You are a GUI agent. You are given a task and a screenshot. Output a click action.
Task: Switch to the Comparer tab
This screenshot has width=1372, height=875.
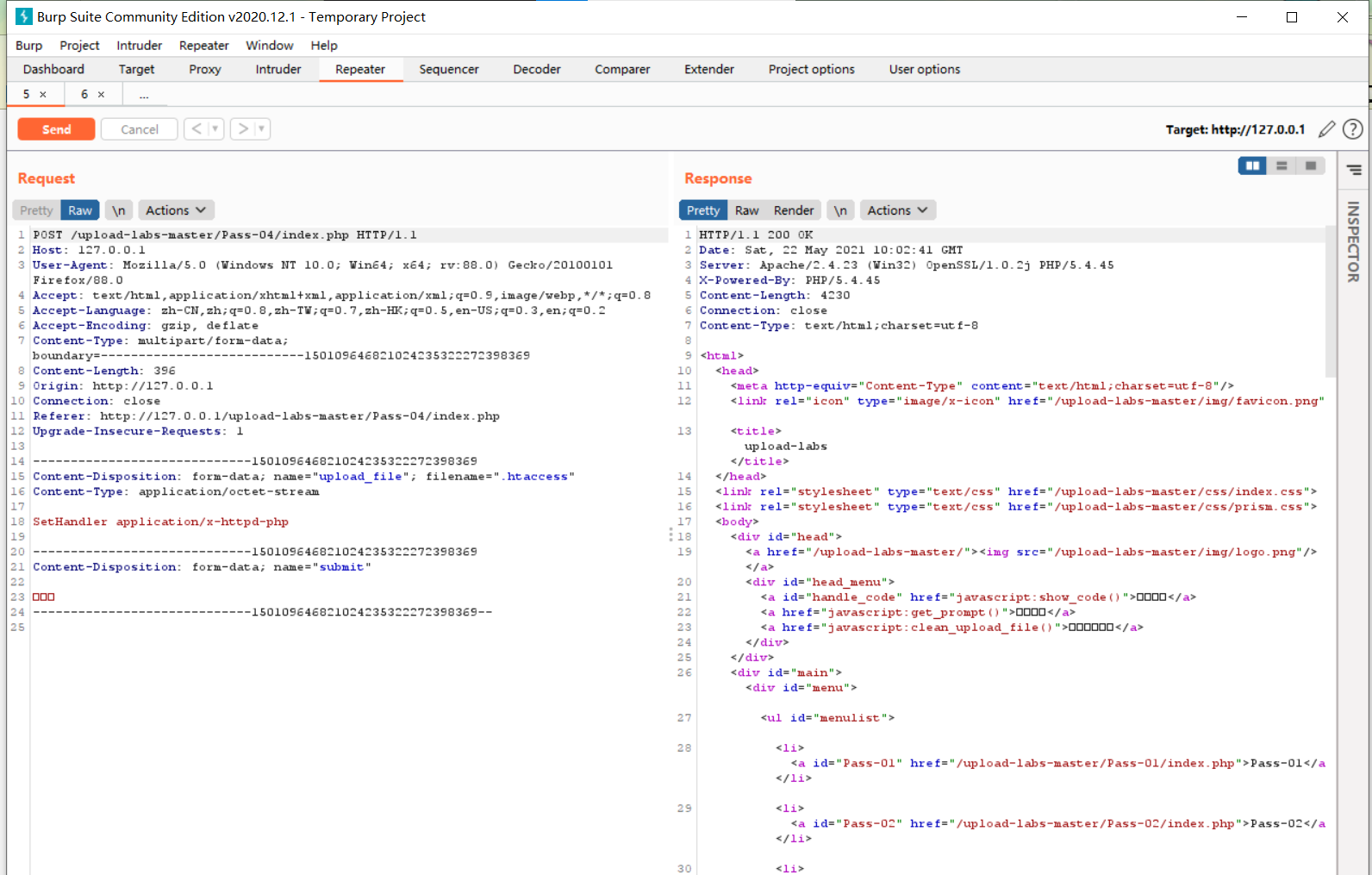[622, 70]
